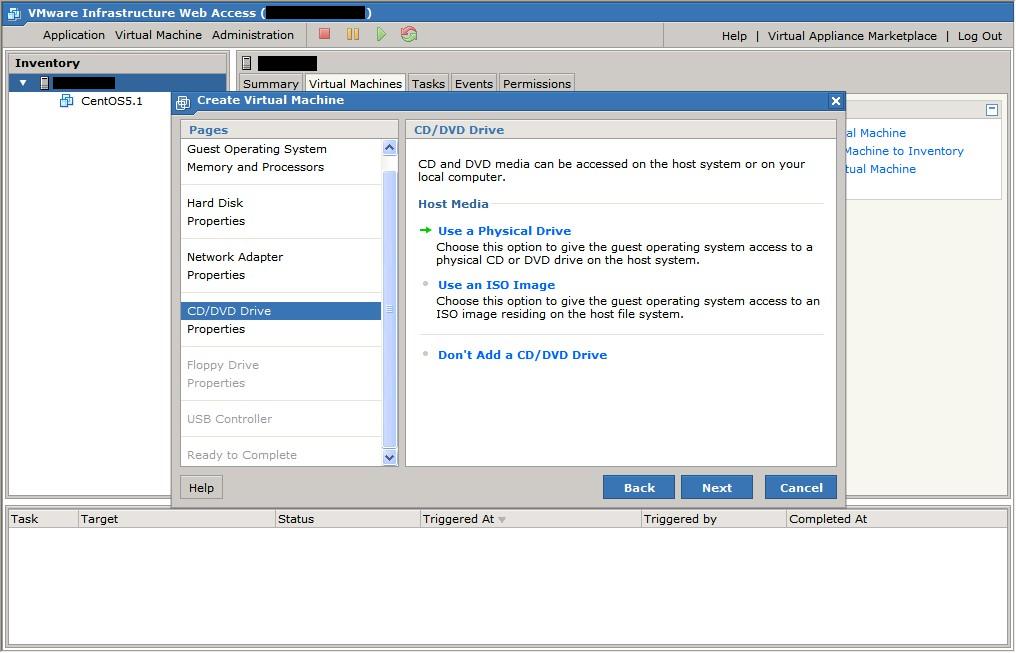Switch to the Tasks tab

(x=428, y=84)
